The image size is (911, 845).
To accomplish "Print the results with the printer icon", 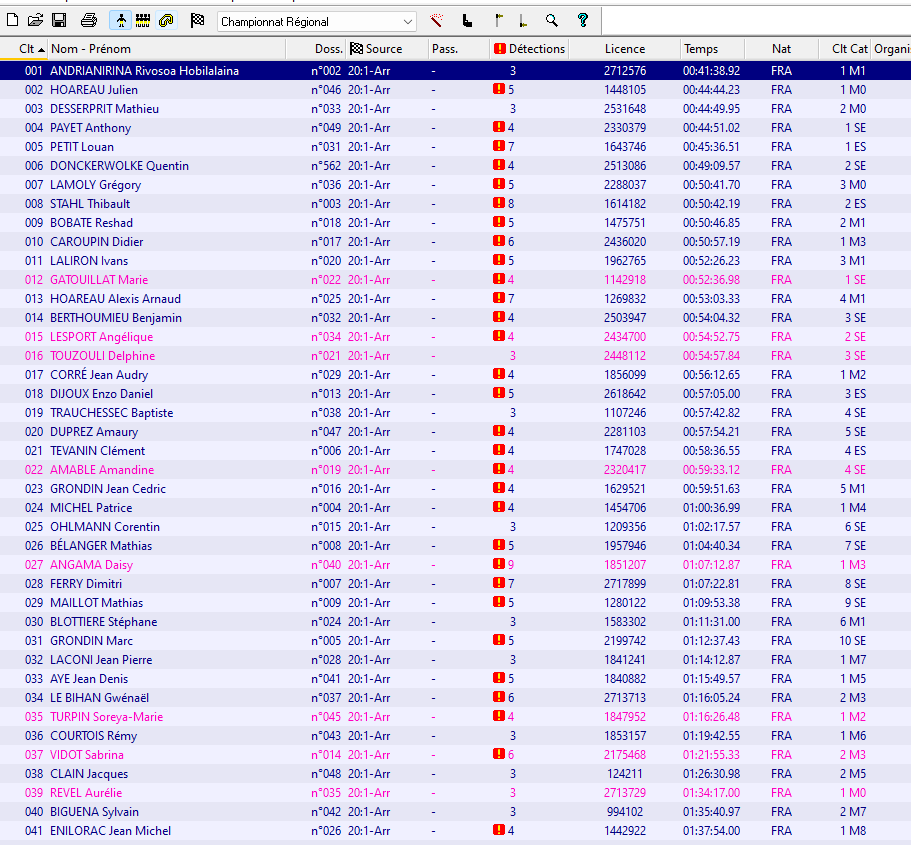I will pos(89,21).
